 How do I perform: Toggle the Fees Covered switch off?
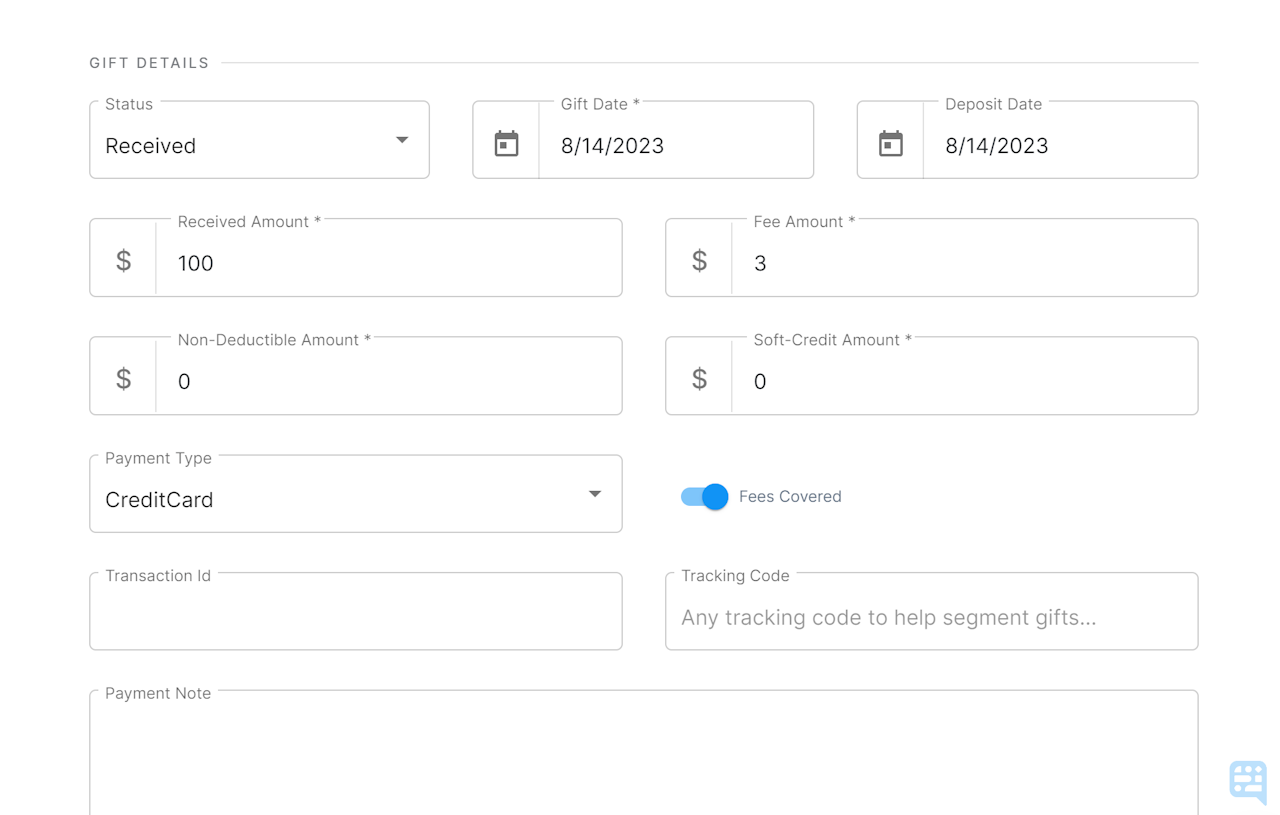tap(704, 496)
